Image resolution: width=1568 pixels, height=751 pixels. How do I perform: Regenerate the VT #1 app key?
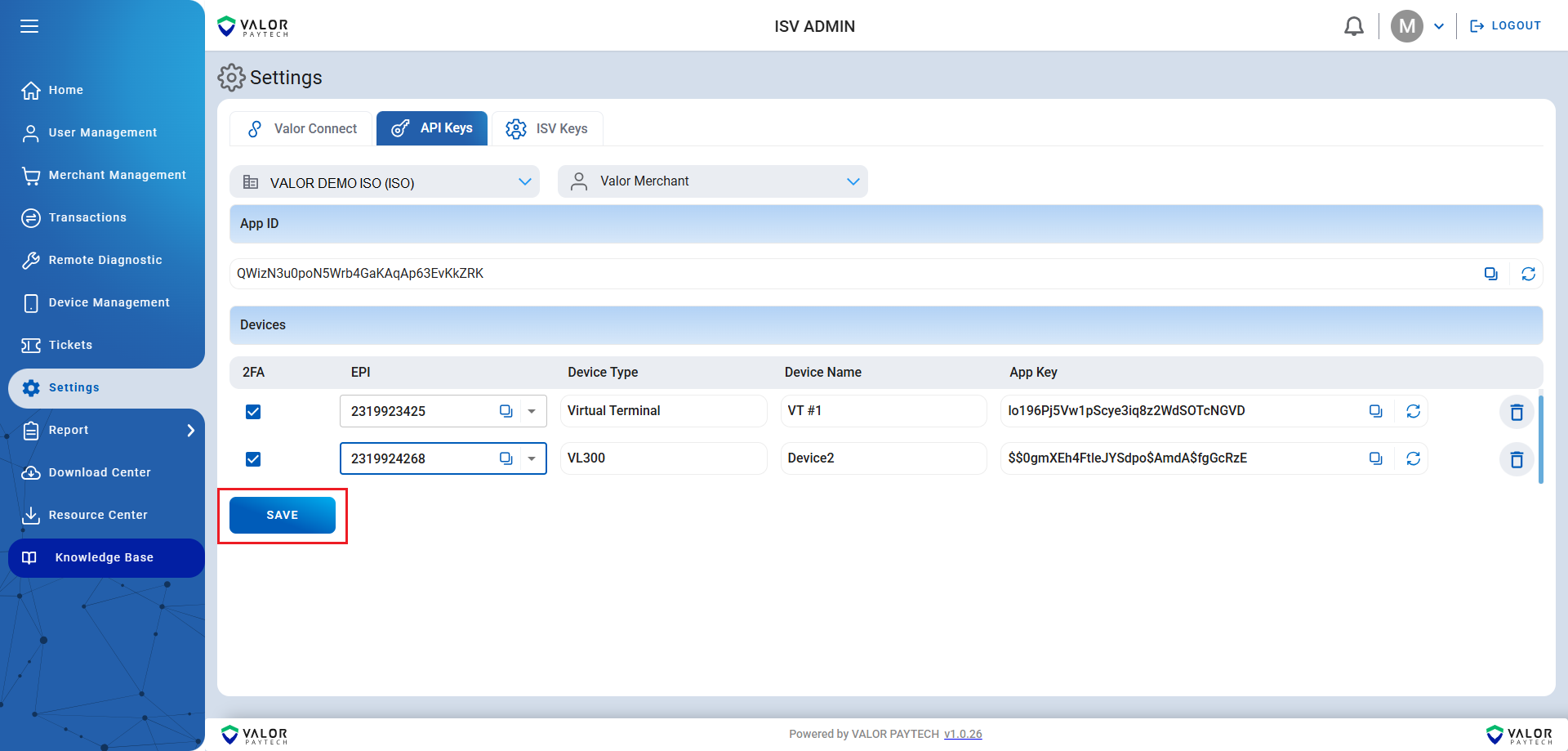(1413, 411)
